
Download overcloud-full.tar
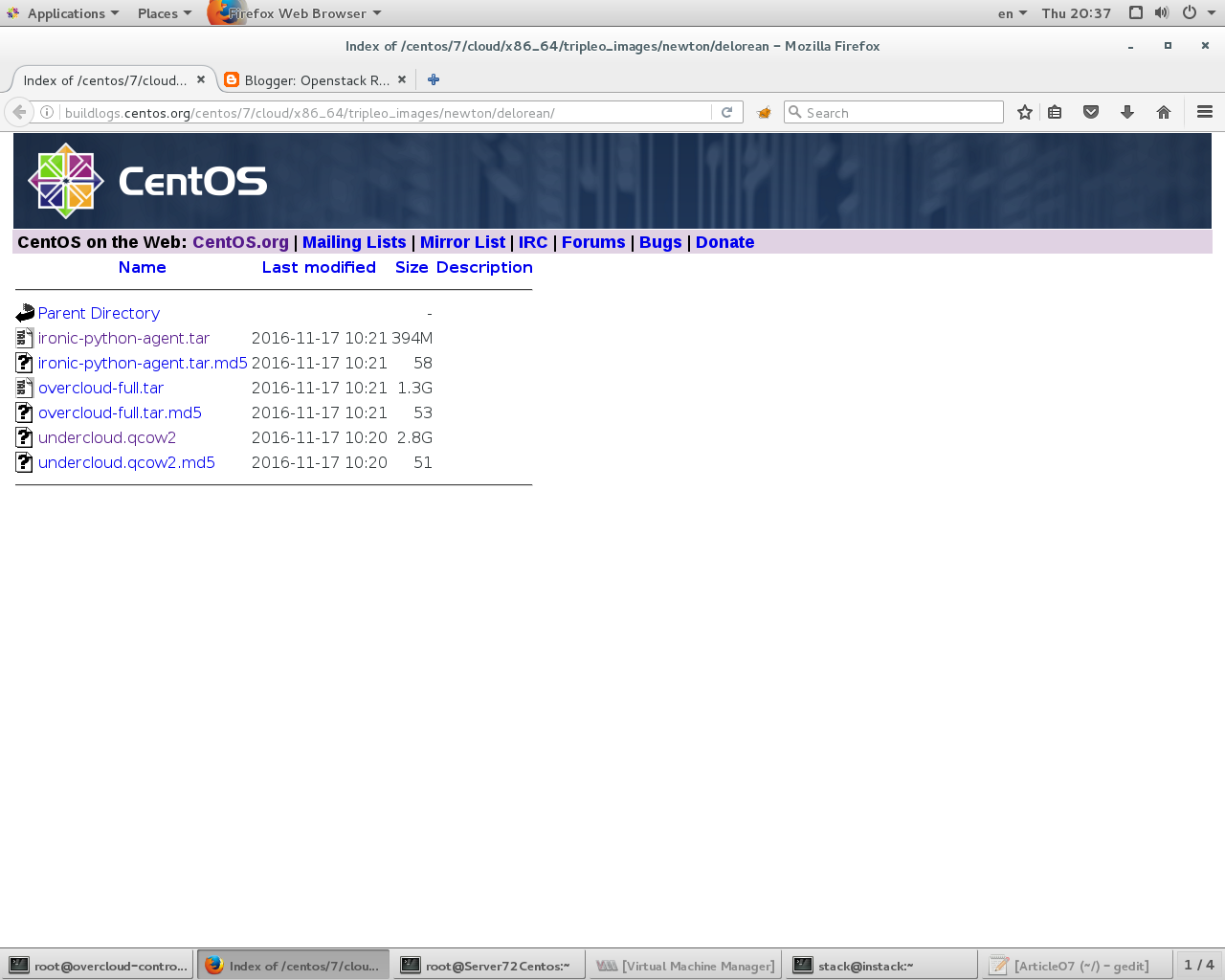click(x=100, y=388)
